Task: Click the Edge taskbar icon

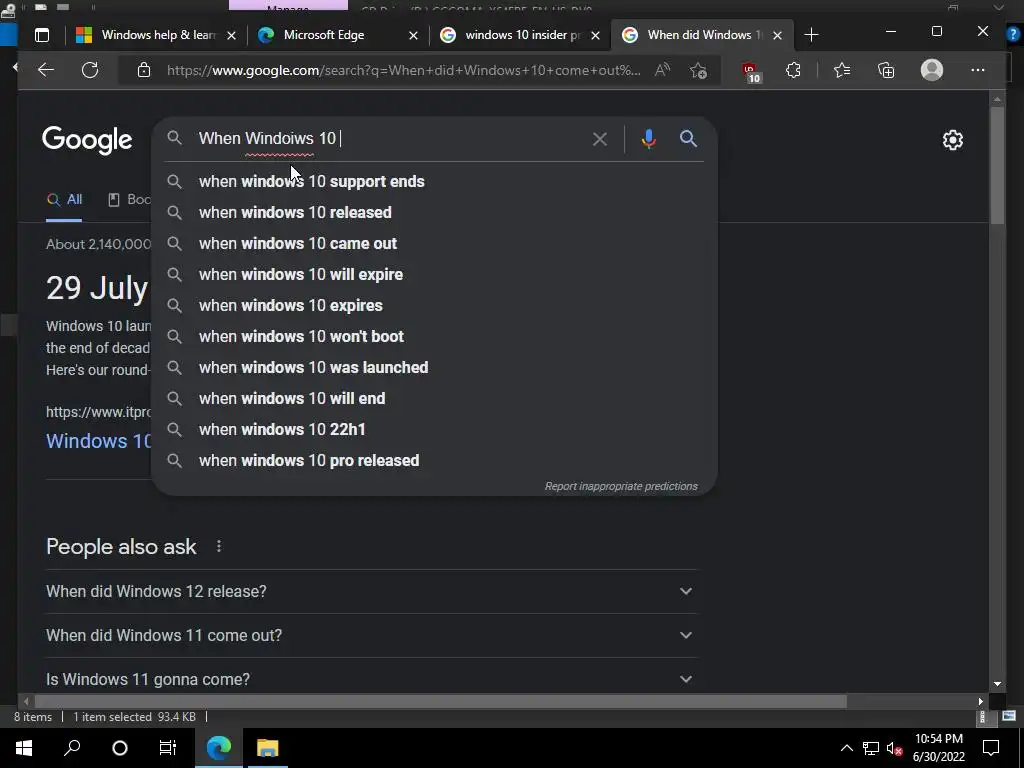Action: coord(219,748)
